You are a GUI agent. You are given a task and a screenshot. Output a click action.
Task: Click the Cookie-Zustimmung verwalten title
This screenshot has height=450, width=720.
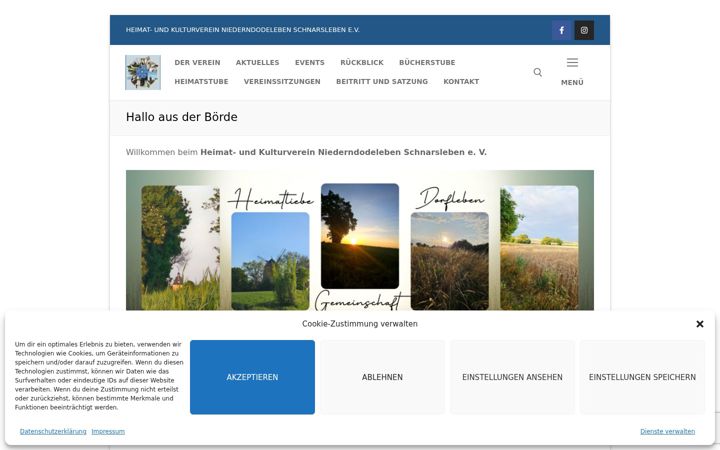360,324
